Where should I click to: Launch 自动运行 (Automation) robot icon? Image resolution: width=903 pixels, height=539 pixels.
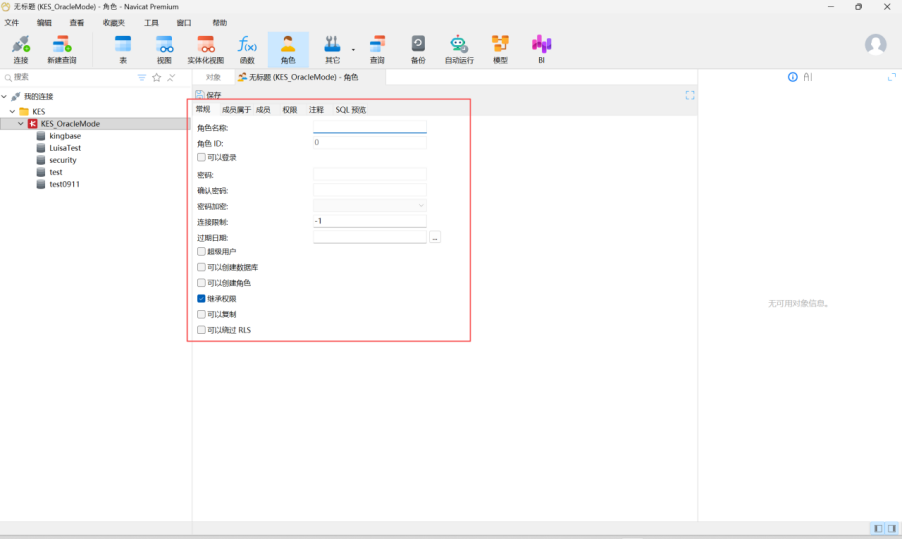(x=459, y=48)
